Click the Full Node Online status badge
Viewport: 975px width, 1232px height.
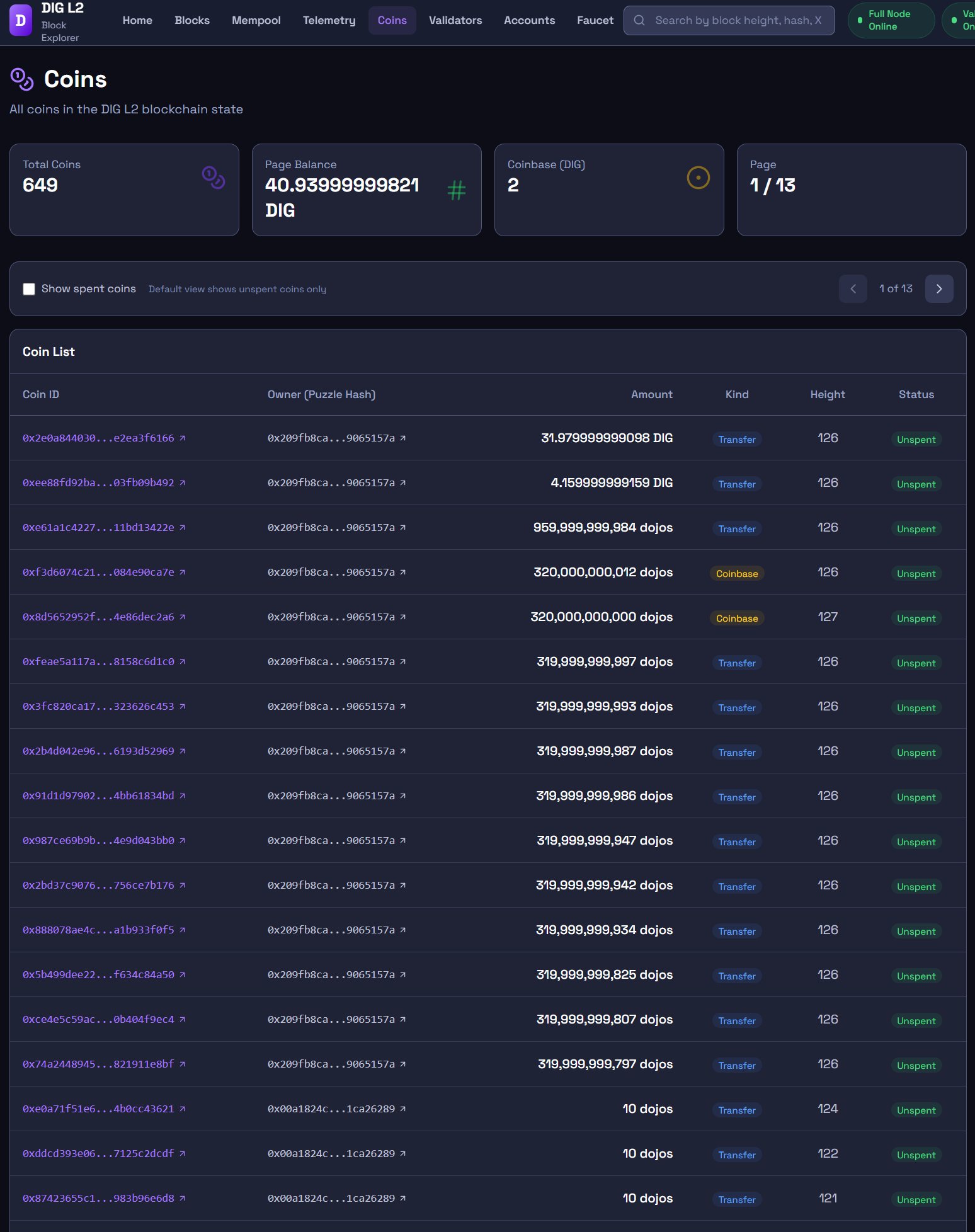point(890,21)
